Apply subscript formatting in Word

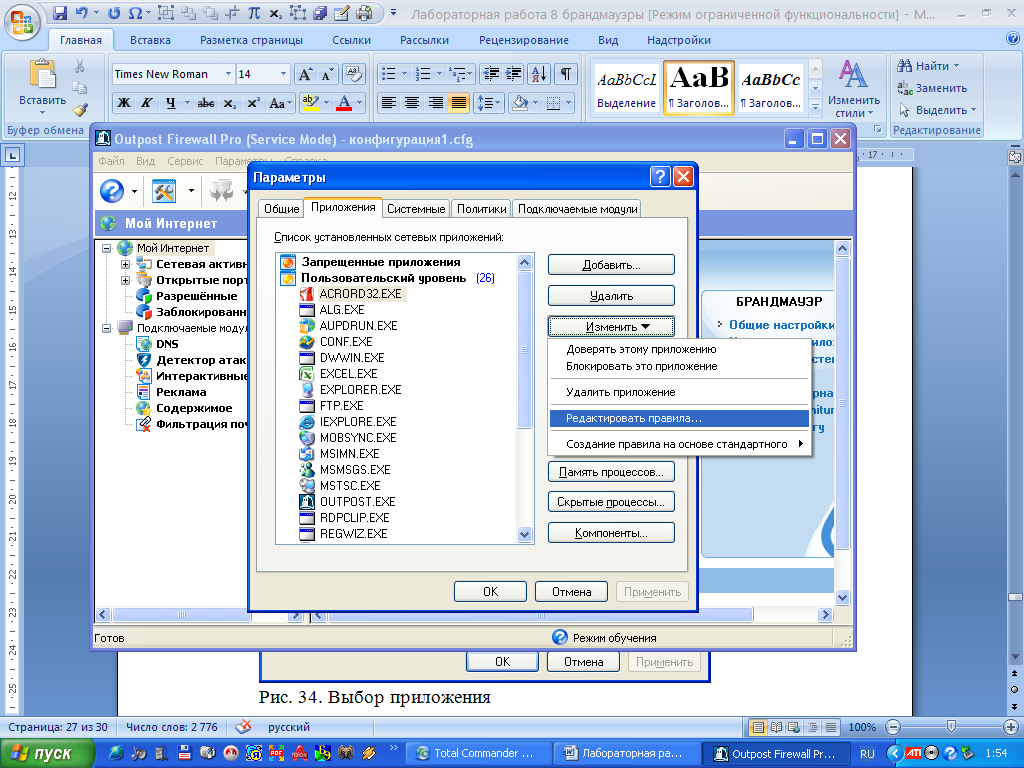[230, 103]
